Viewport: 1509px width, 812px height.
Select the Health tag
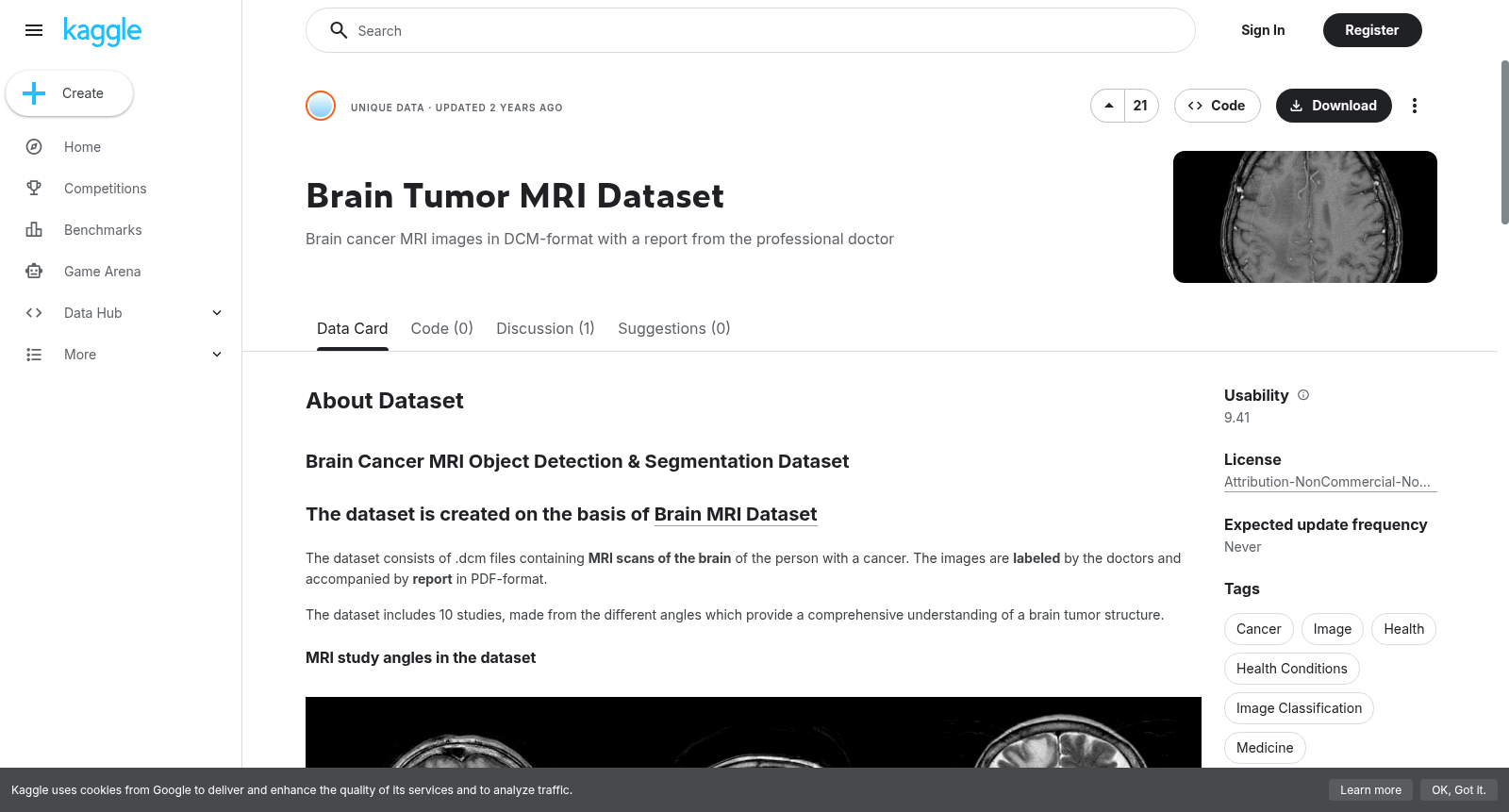click(x=1403, y=629)
